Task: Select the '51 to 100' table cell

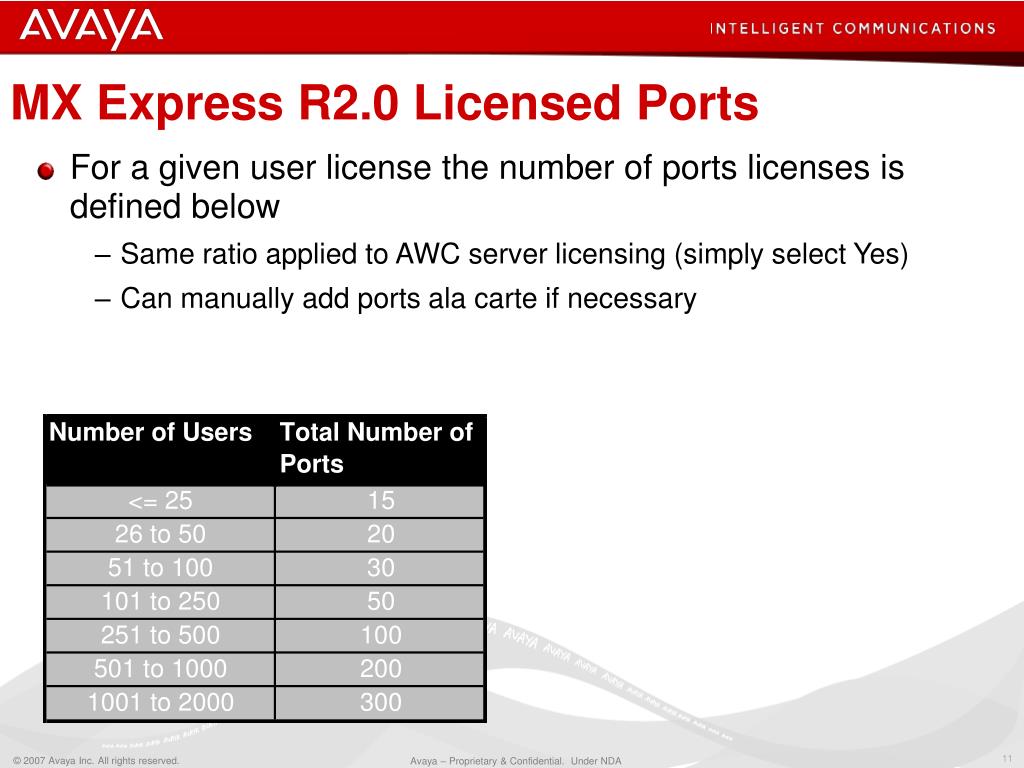Action: coord(160,569)
